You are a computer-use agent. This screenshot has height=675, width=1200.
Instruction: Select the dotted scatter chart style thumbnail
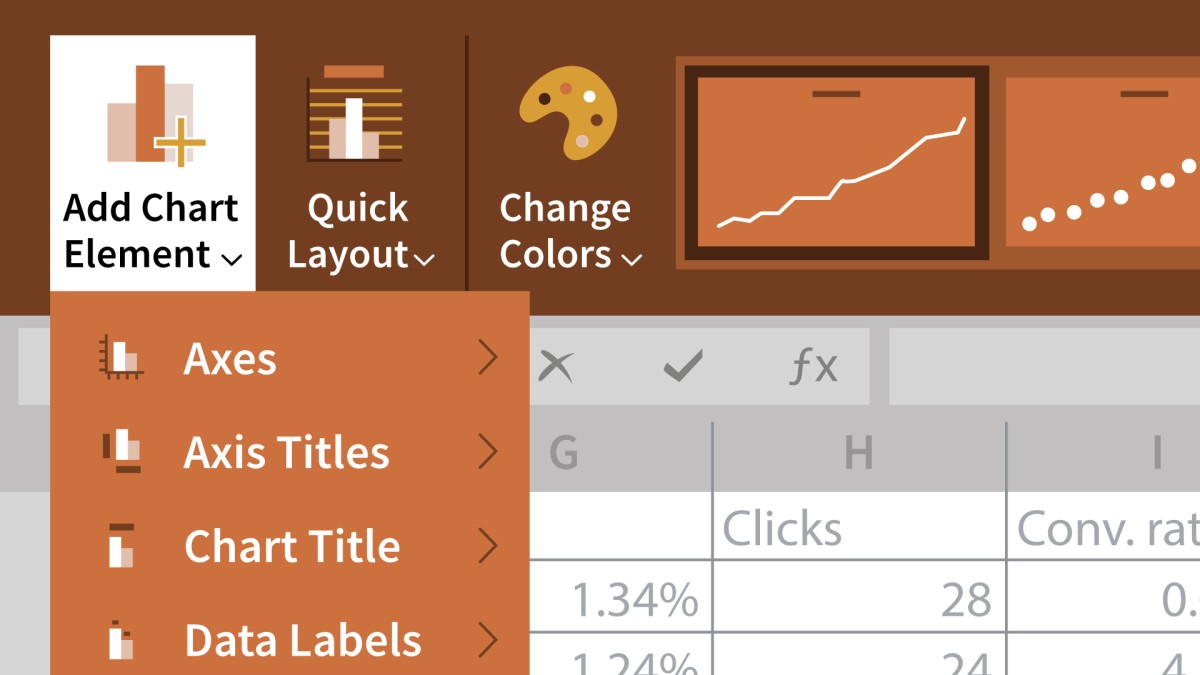1102,162
